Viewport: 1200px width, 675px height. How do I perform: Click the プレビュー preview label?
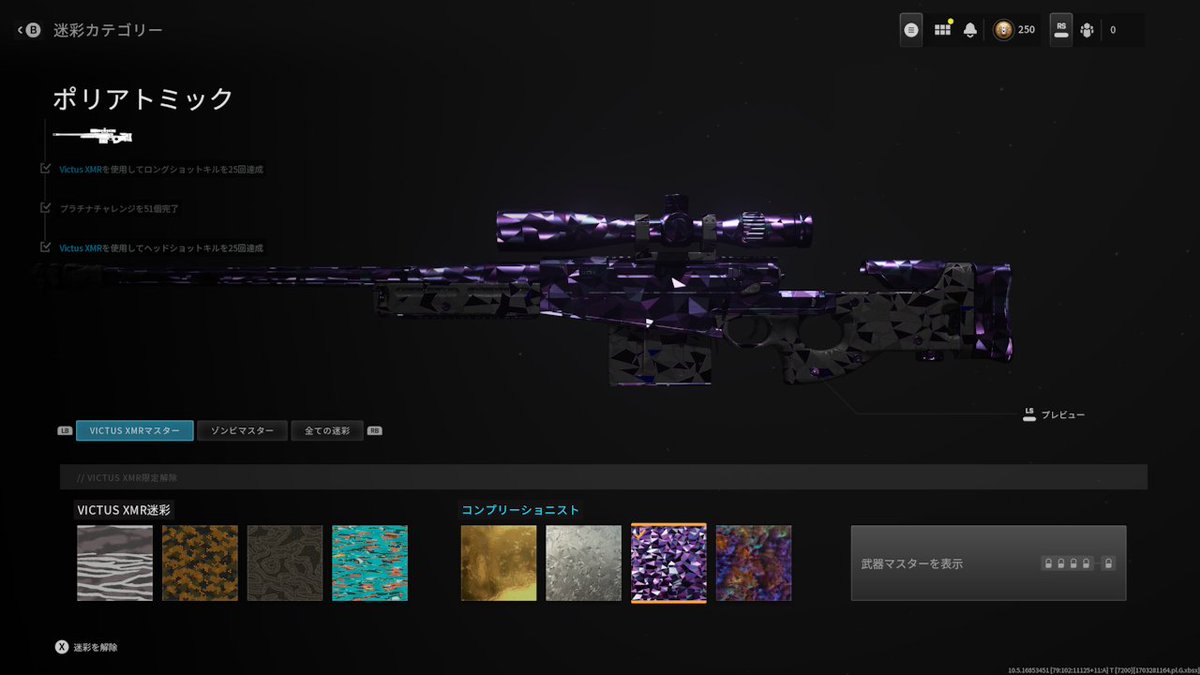click(1063, 414)
